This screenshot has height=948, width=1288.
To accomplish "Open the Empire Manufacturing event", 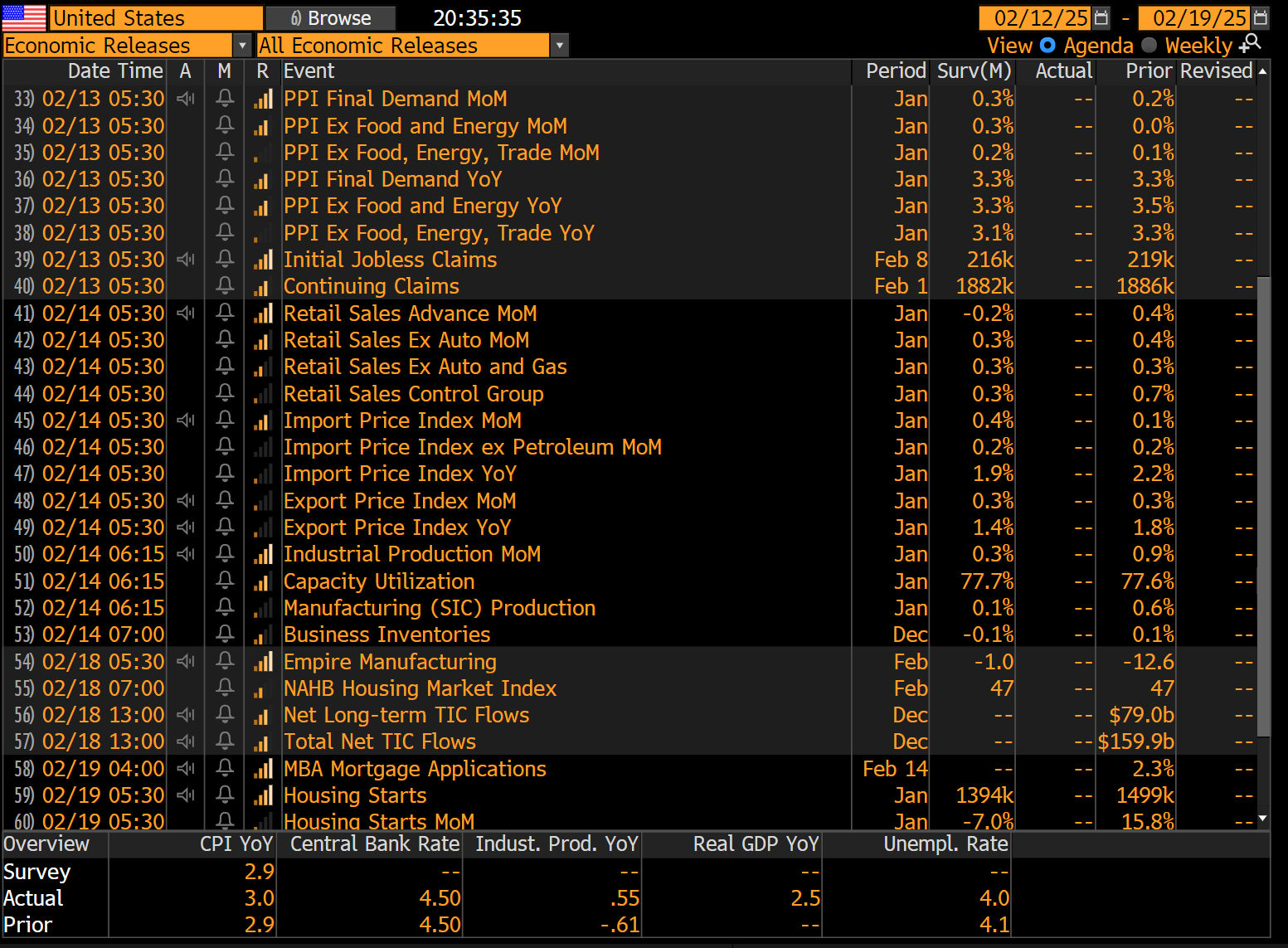I will point(390,662).
